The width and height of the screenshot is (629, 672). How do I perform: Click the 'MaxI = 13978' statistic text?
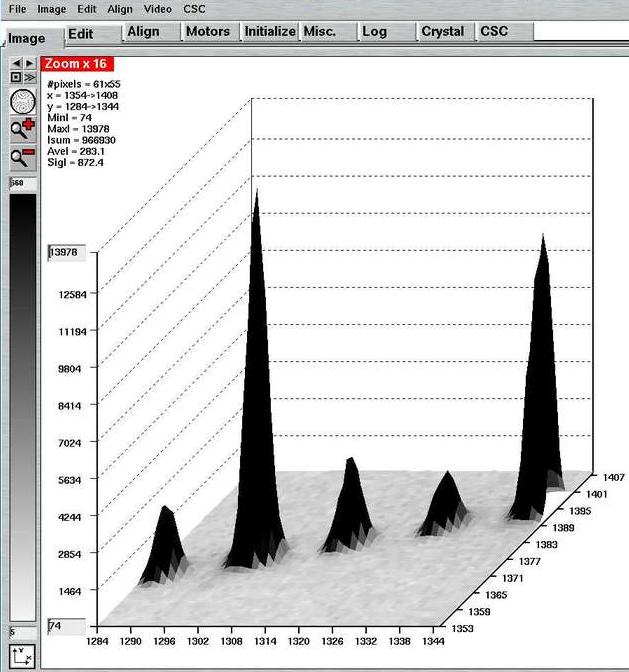coord(78,129)
